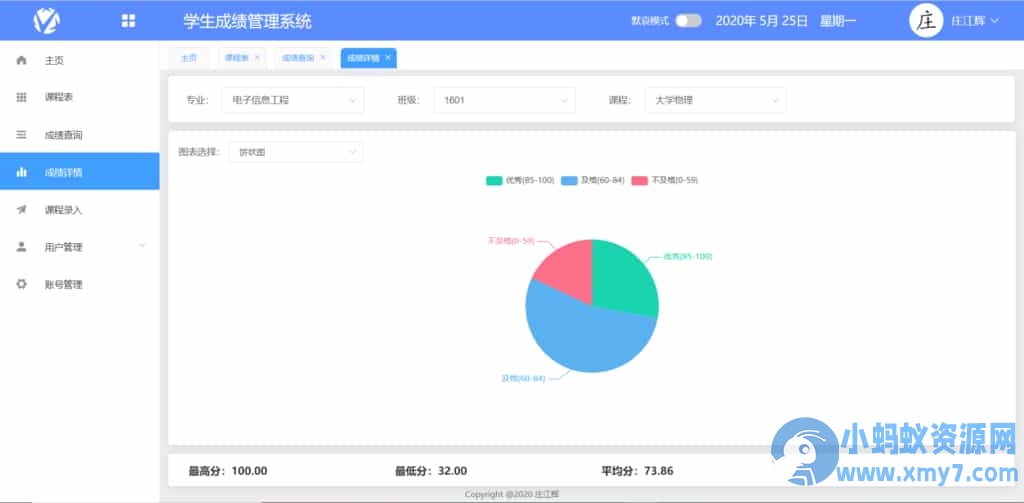The width and height of the screenshot is (1024, 503).
Task: Click the date 2020年 5月 25日
Action: (x=761, y=21)
